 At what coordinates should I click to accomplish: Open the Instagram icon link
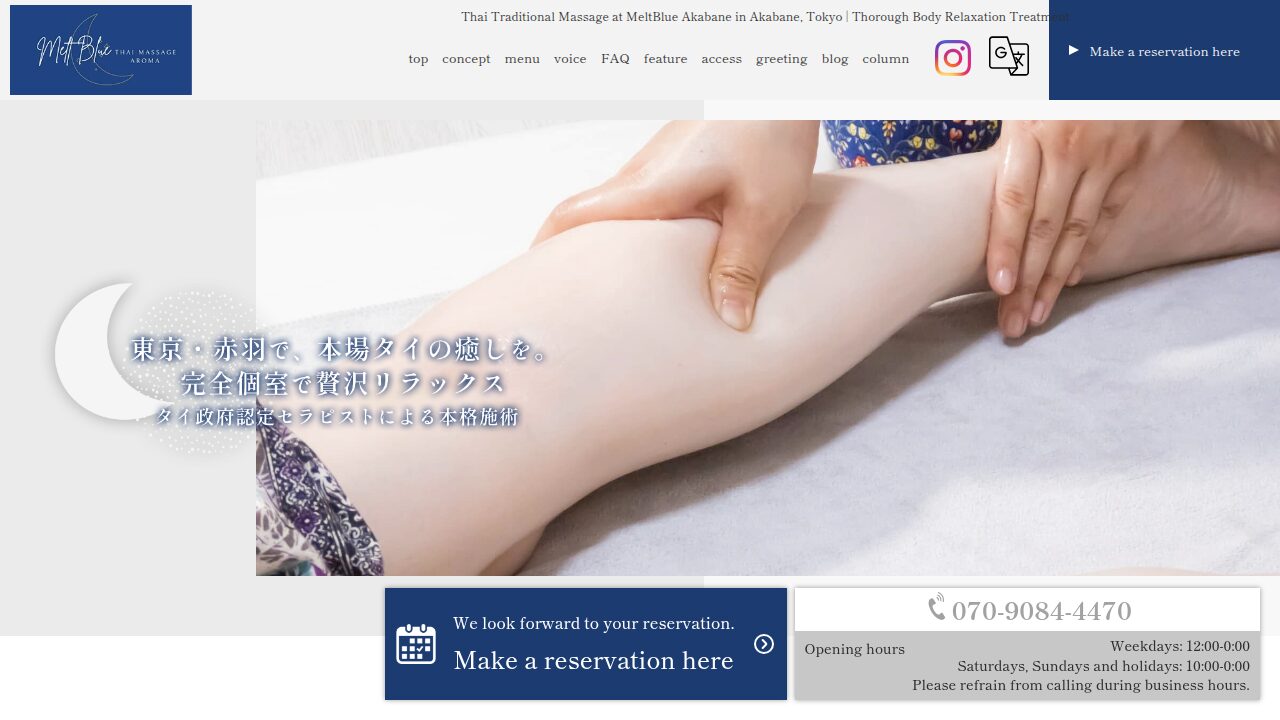click(952, 58)
